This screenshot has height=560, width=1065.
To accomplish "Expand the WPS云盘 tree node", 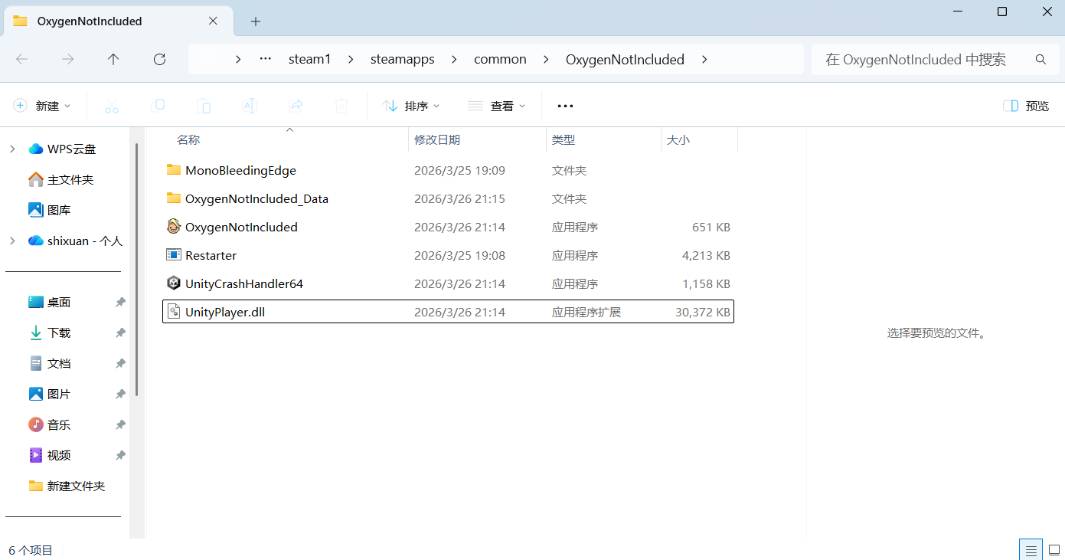I will pyautogui.click(x=12, y=149).
